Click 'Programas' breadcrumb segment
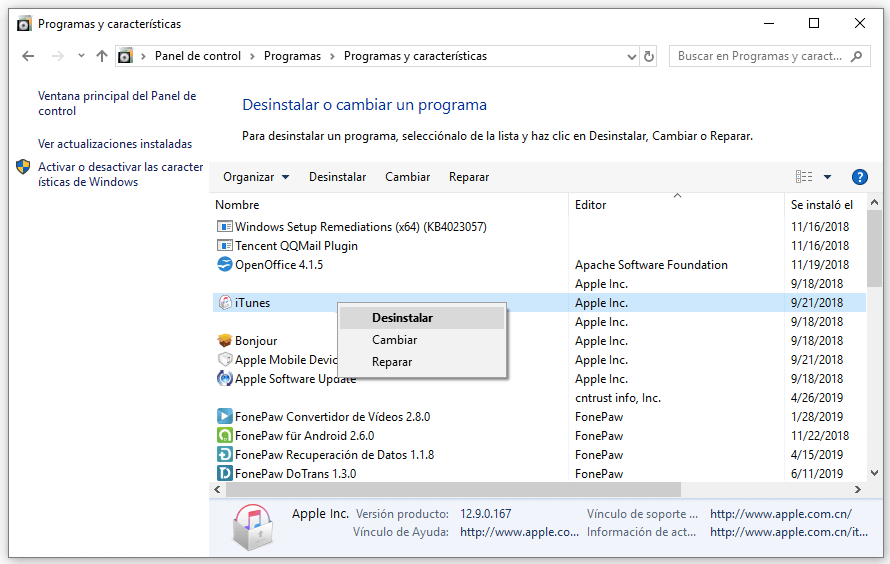 [x=292, y=56]
